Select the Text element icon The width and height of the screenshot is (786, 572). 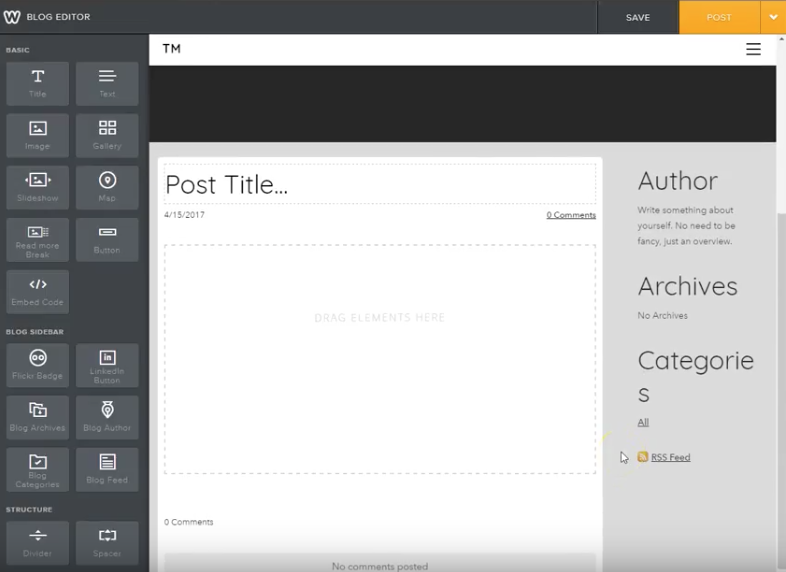pyautogui.click(x=107, y=83)
